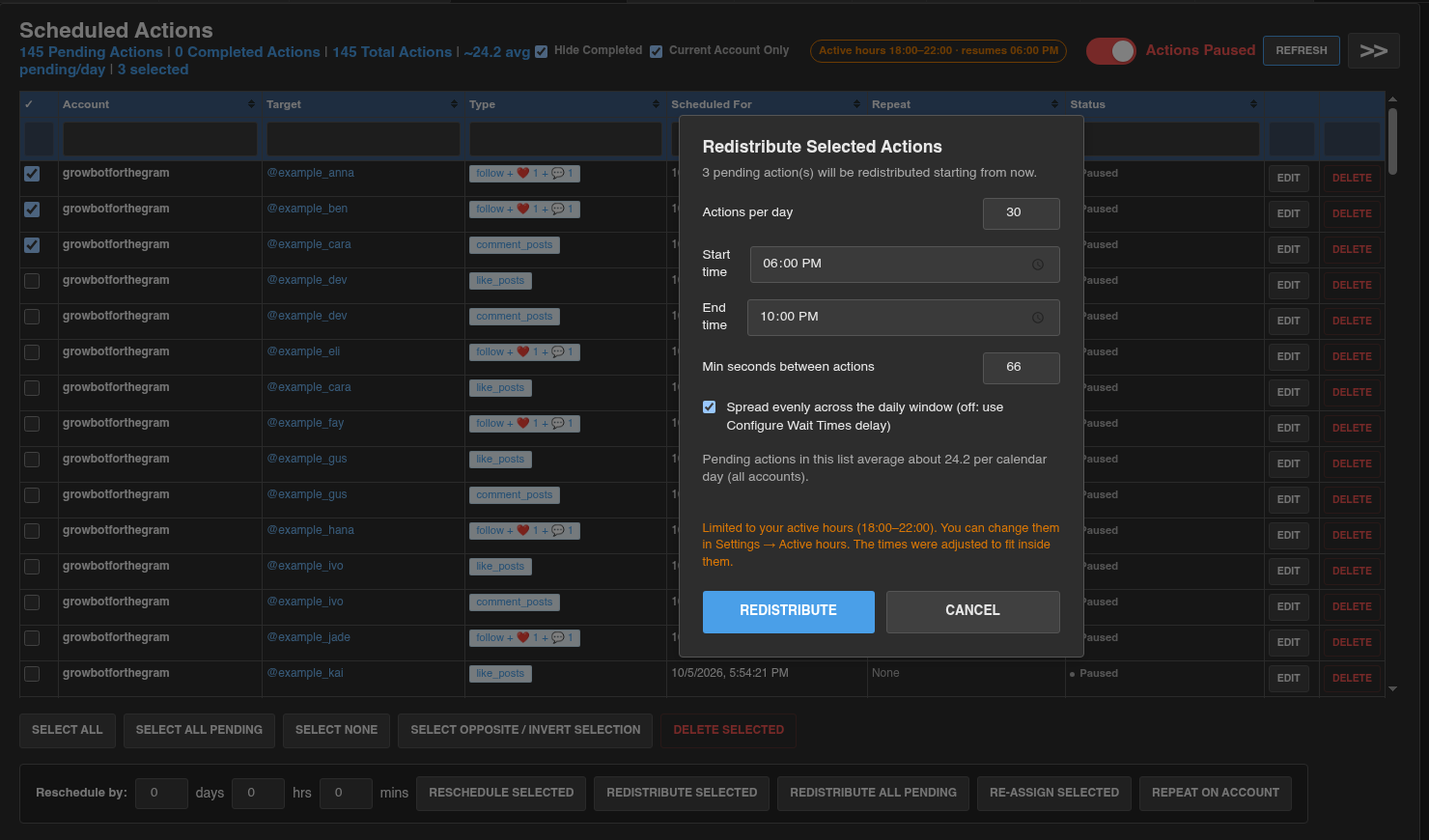Viewport: 1429px width, 840px height.
Task: Deselect the @example_anna row checkbox
Action: click(32, 174)
